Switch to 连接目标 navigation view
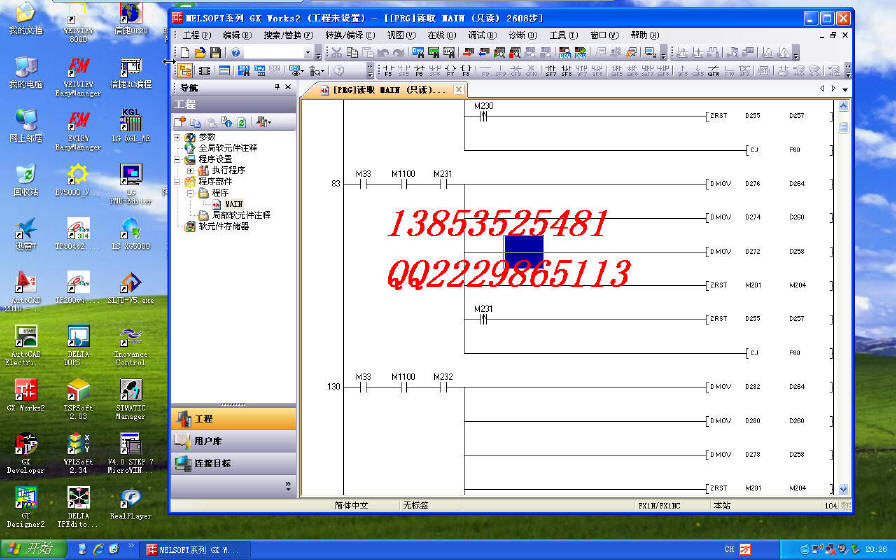This screenshot has height=560, width=896. [x=232, y=463]
